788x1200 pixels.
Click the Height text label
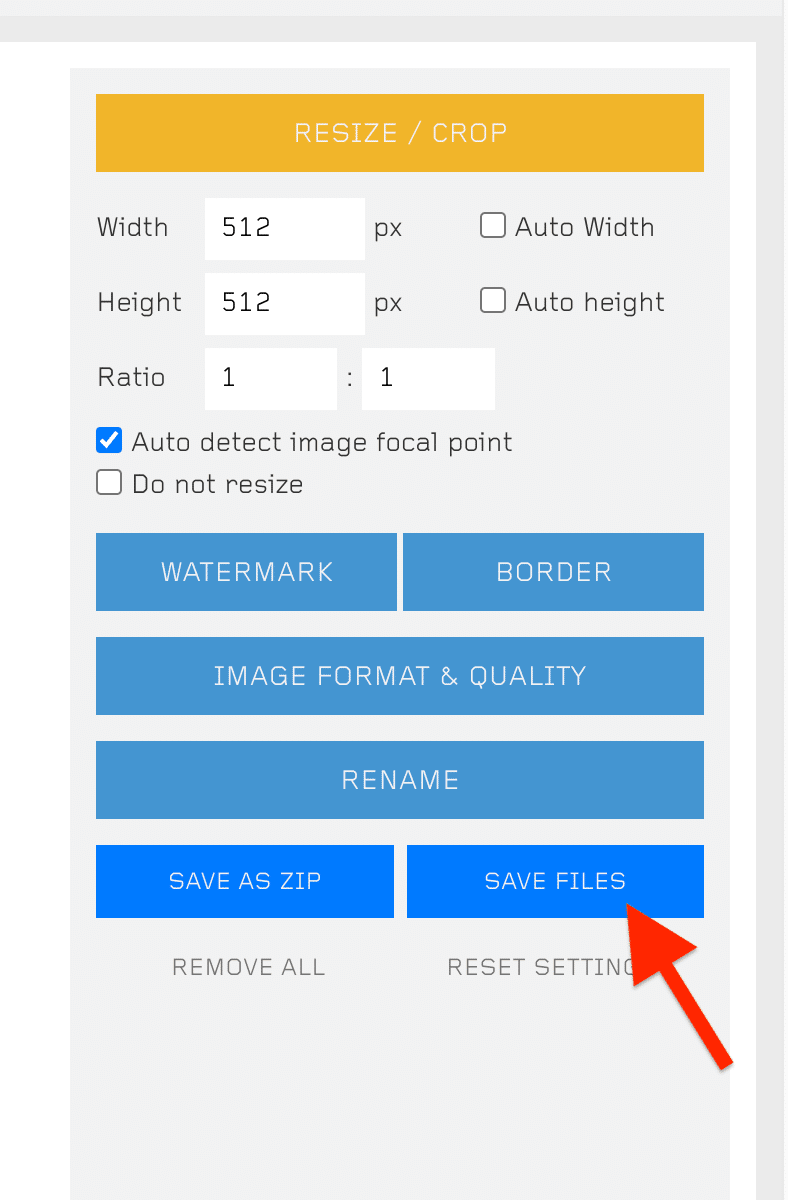pos(139,302)
